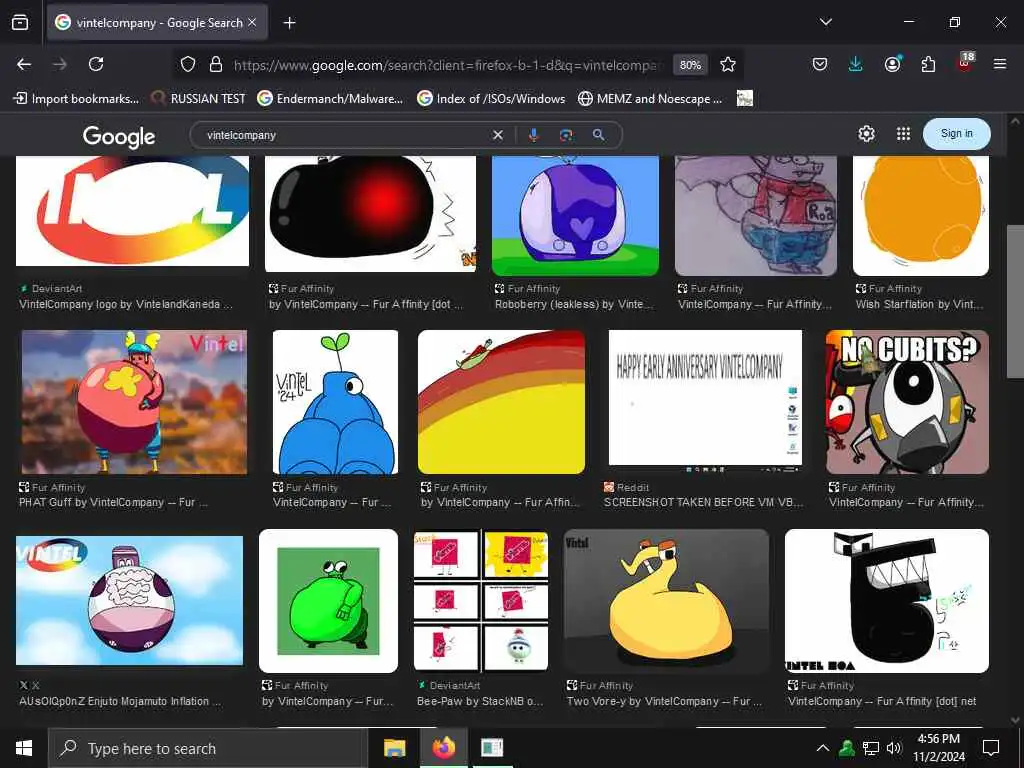Image resolution: width=1024 pixels, height=768 pixels.
Task: Click the site lock padlock icon
Action: (x=216, y=64)
